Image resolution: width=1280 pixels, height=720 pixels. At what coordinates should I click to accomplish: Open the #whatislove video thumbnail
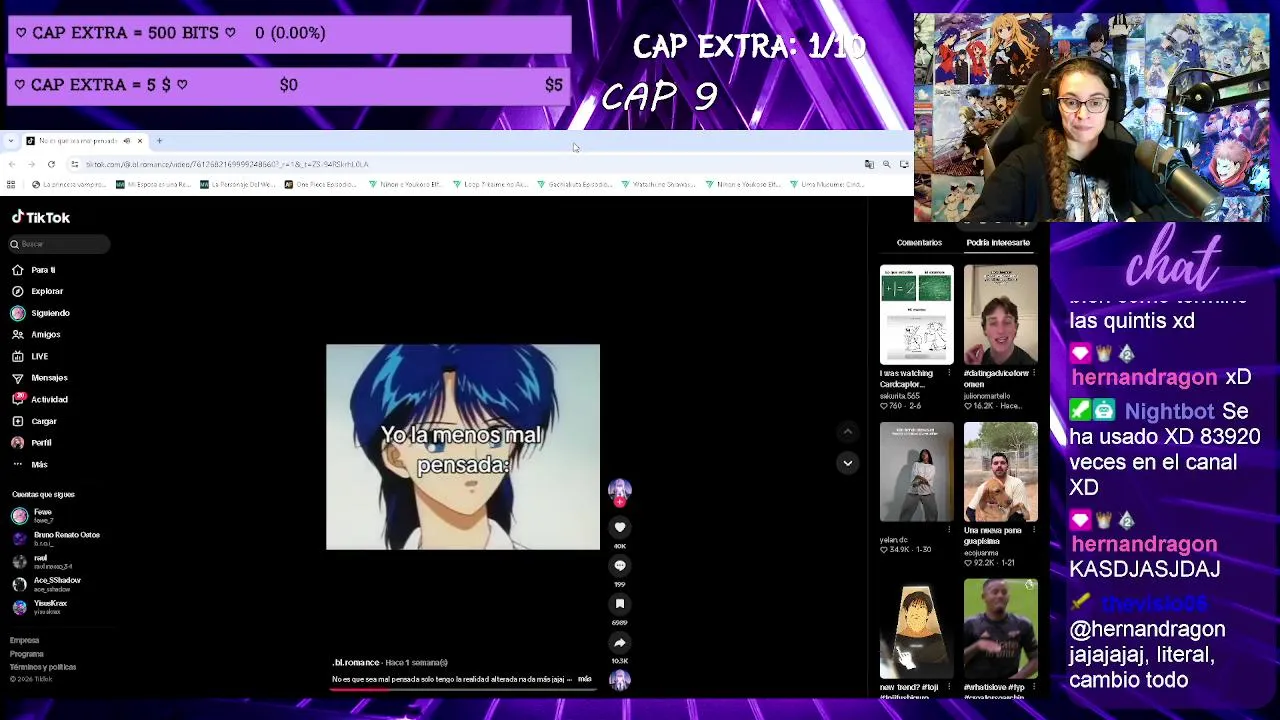[x=1001, y=629]
